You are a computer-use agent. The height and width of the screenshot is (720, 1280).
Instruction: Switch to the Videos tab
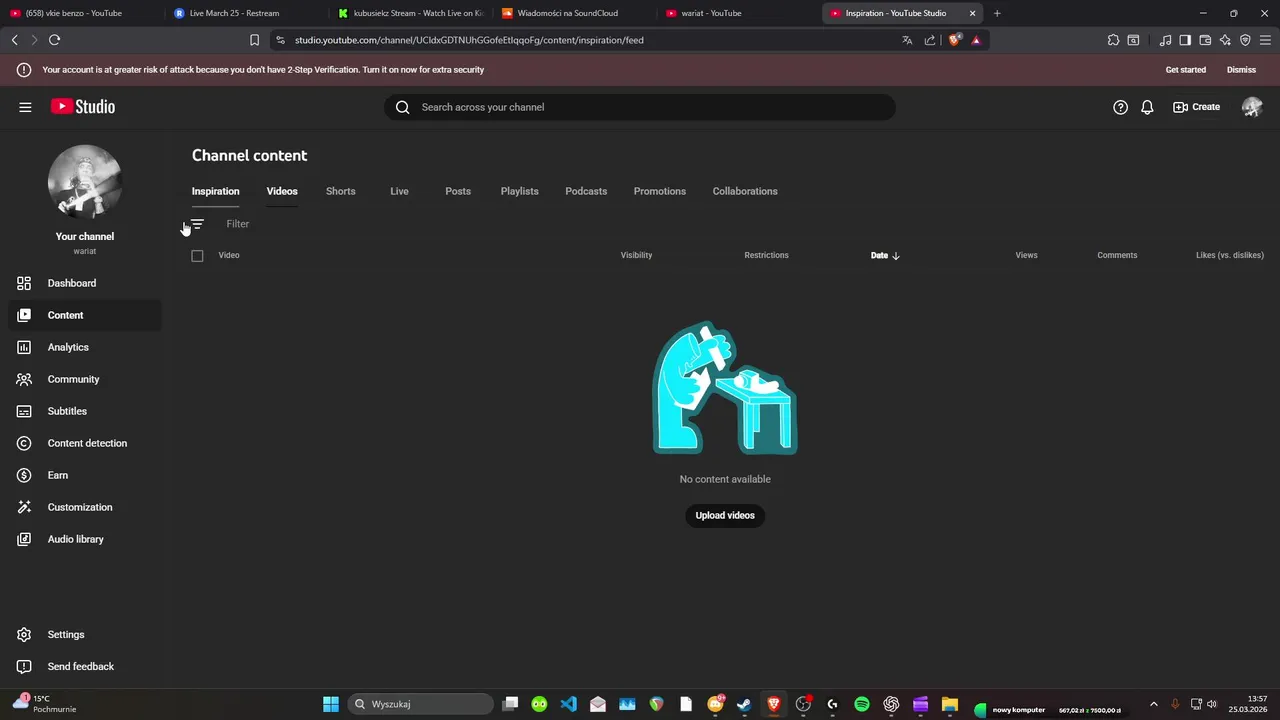(x=282, y=191)
